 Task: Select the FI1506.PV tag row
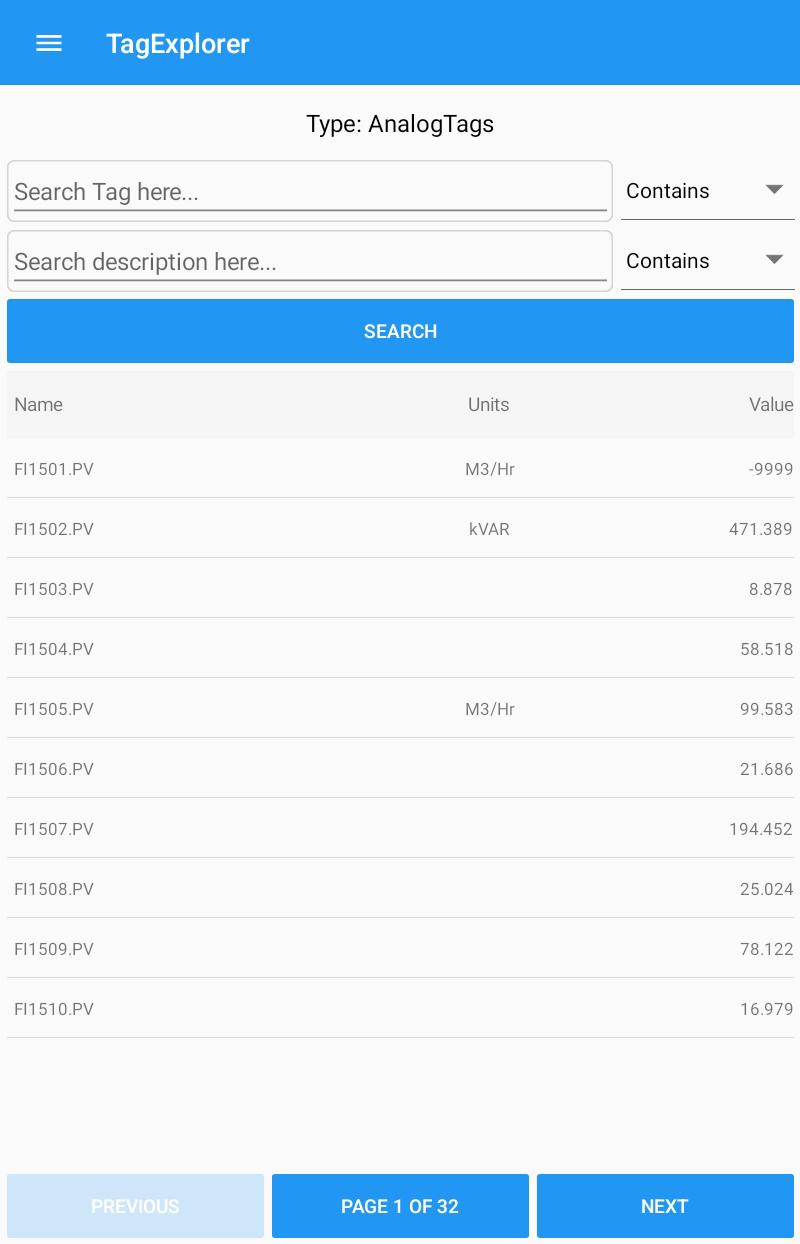400,768
